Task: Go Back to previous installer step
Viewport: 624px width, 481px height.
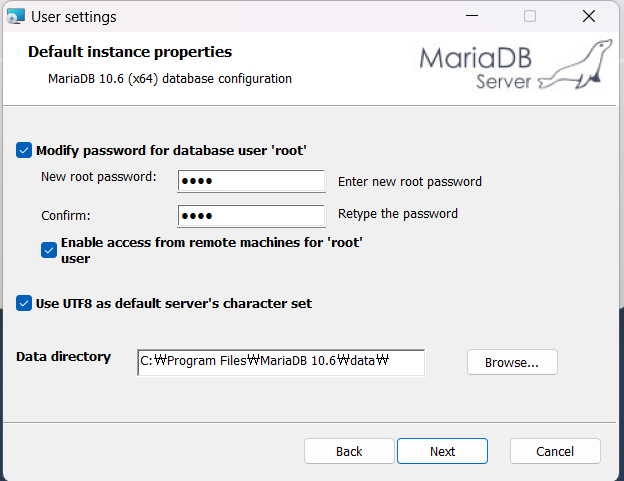Action: [x=349, y=451]
